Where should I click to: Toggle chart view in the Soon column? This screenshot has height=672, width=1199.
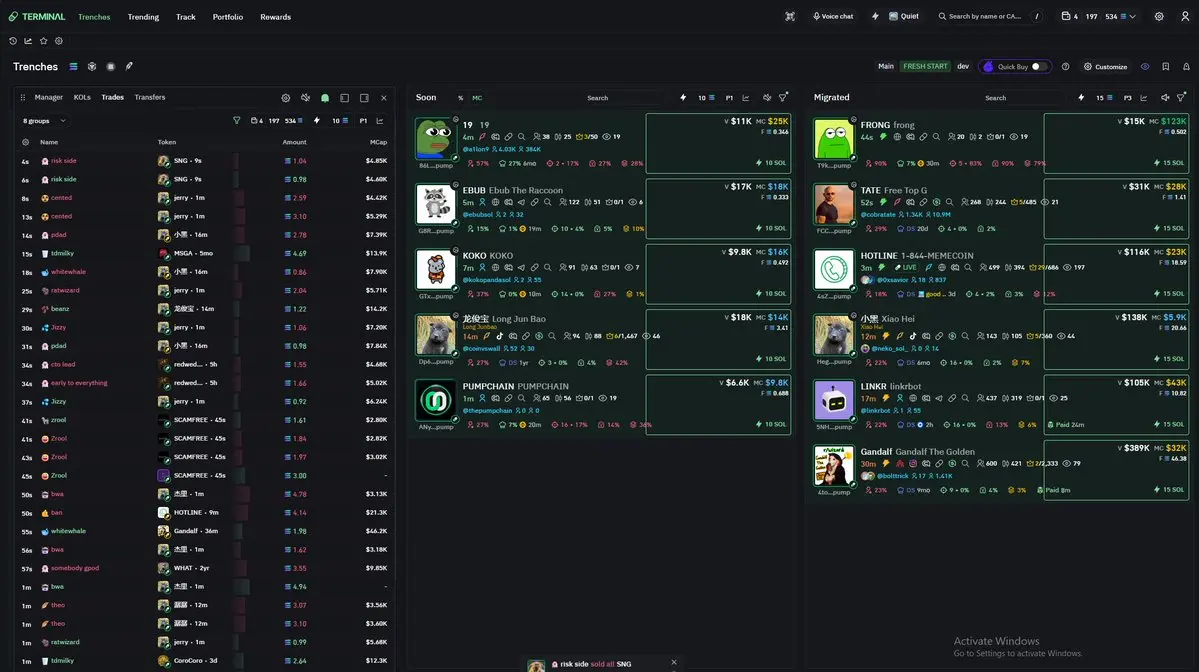coord(746,98)
